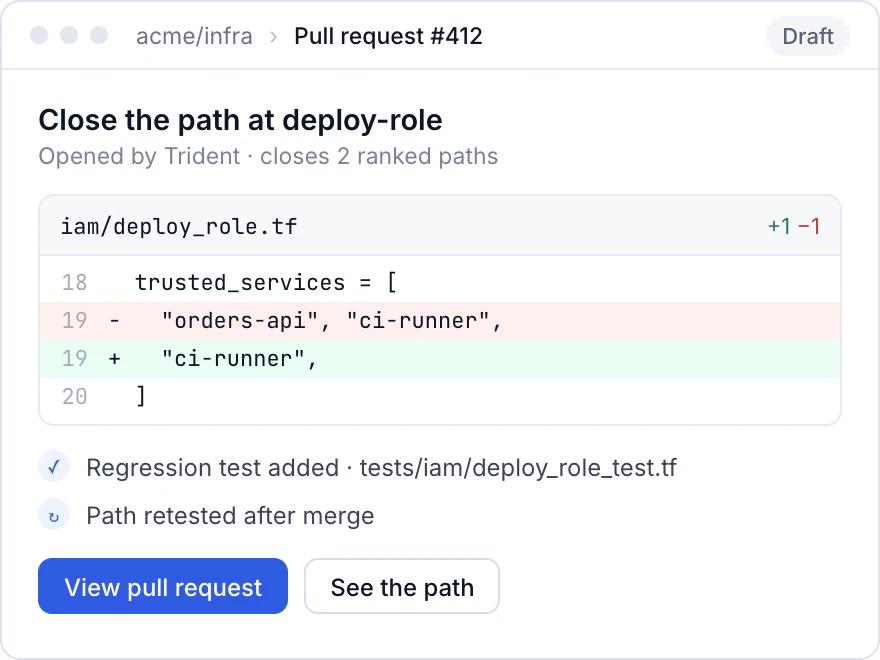880x660 pixels.
Task: Click the regression test checkmark icon
Action: 54,467
